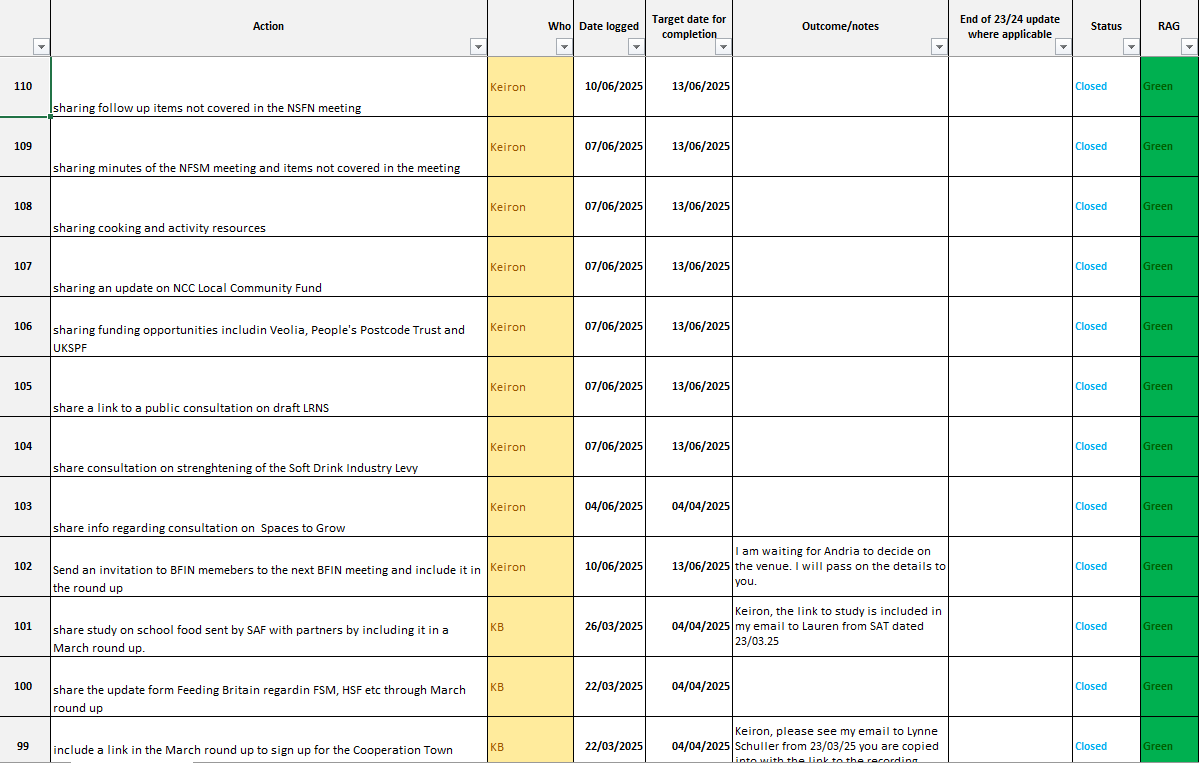Select the cell numbered 102
Viewport: 1199px width, 763px height.
[24, 567]
